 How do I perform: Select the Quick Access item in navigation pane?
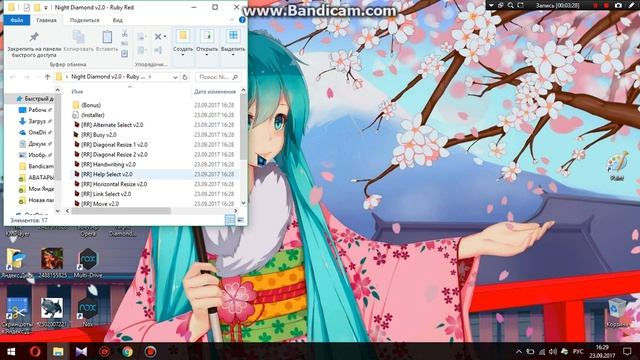tap(35, 99)
